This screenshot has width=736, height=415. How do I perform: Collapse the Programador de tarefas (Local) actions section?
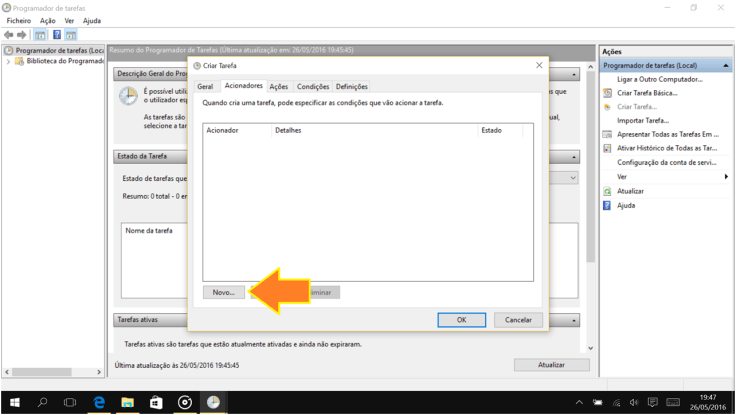pos(726,65)
